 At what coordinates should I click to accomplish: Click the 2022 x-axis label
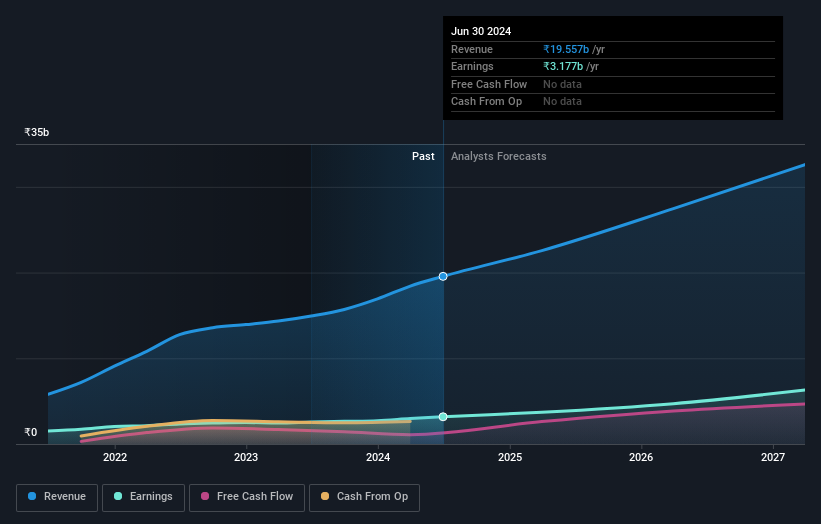pyautogui.click(x=115, y=458)
